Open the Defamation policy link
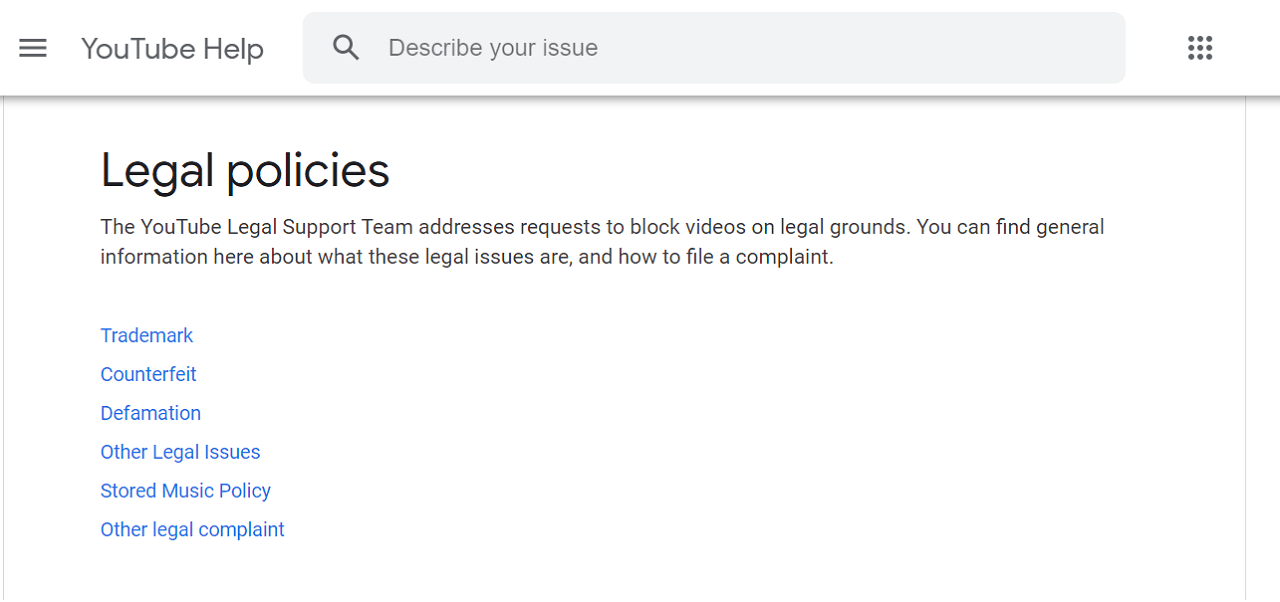1280x602 pixels. [150, 414]
